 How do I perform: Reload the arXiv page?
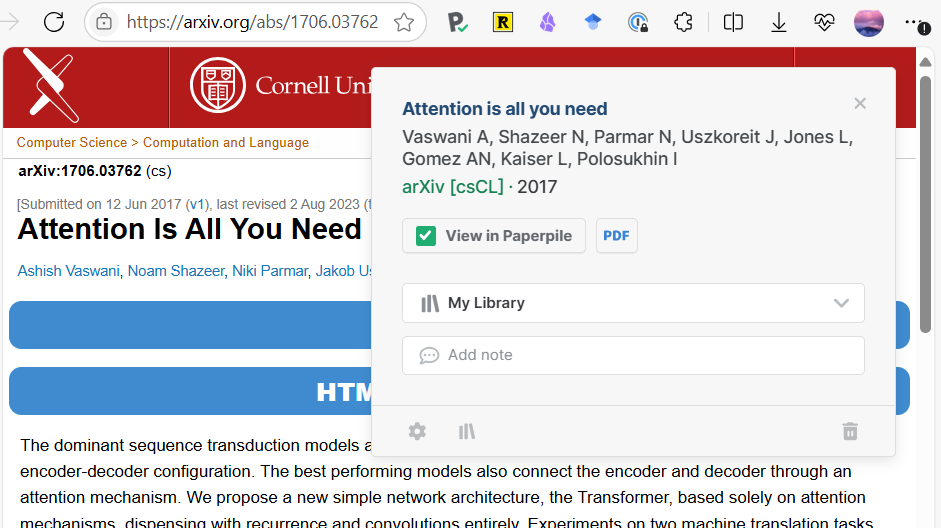54,22
